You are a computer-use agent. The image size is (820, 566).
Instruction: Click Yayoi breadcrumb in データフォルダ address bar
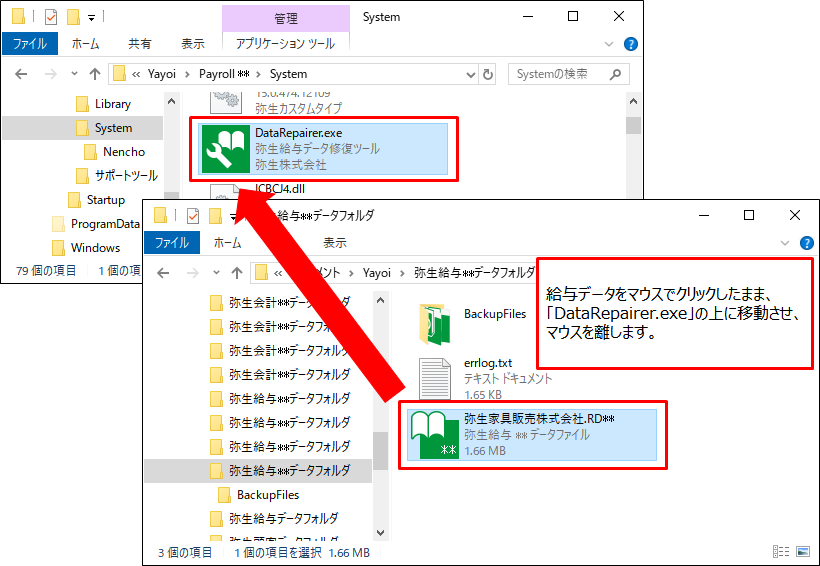click(x=377, y=273)
